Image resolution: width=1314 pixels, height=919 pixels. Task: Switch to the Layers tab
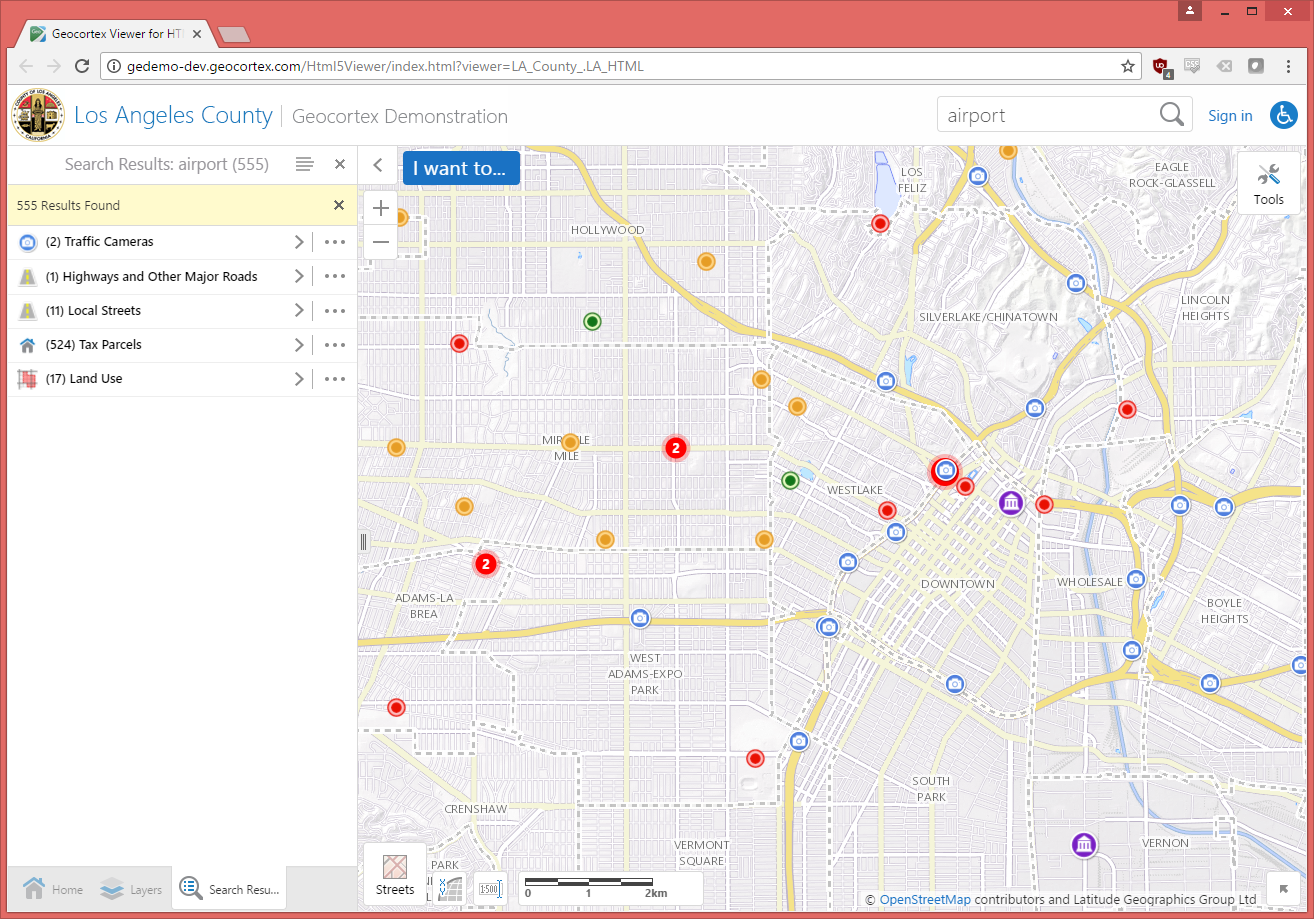[131, 888]
